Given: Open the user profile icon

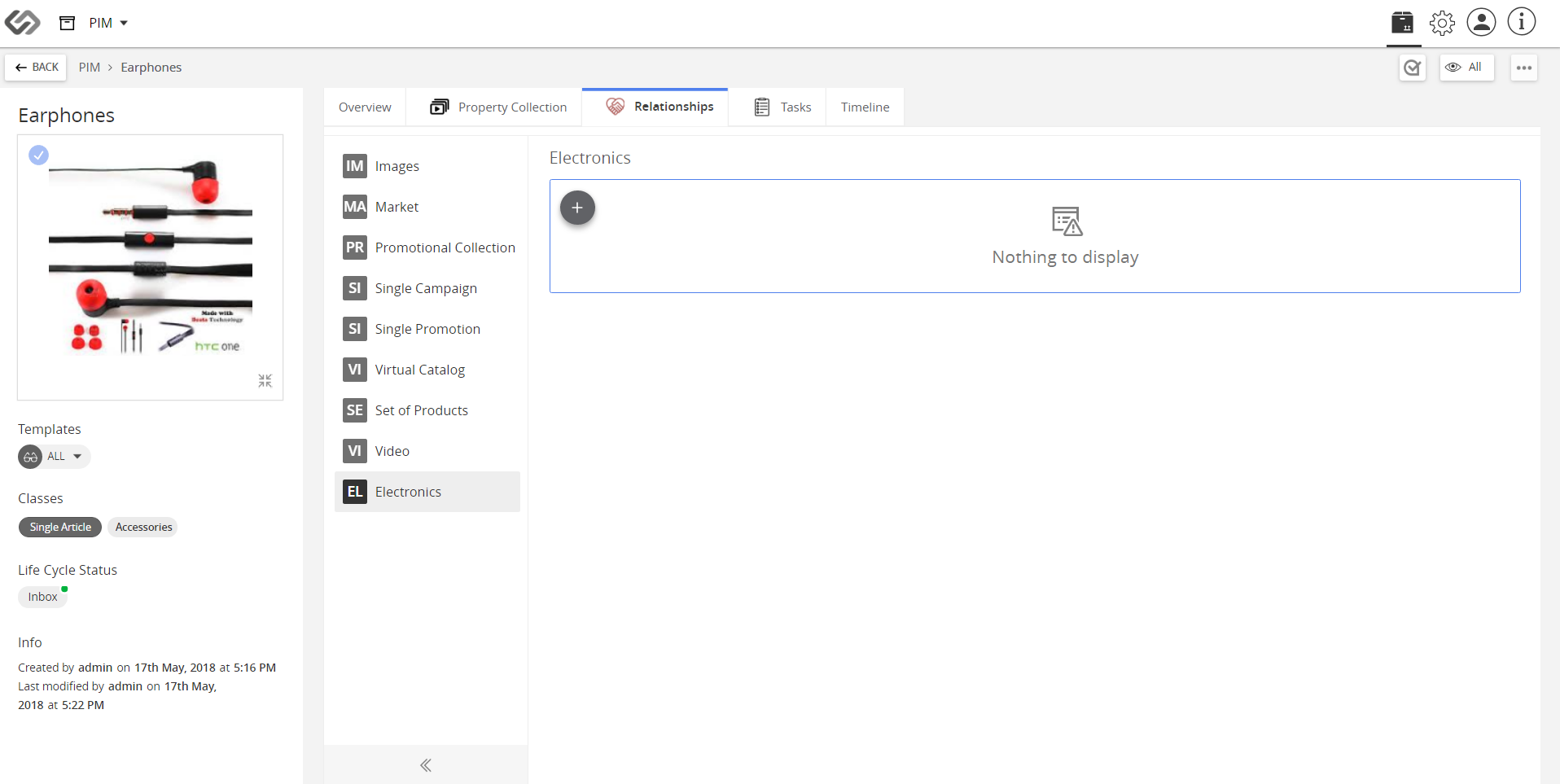Looking at the screenshot, I should point(1481,22).
